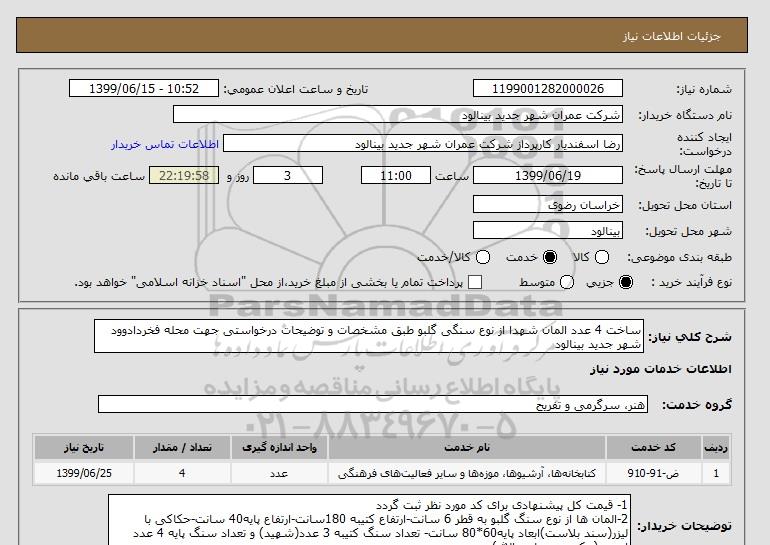This screenshot has height=545, width=770.
Task: Click response deadline date 1399/06/19 field
Action: point(548,175)
